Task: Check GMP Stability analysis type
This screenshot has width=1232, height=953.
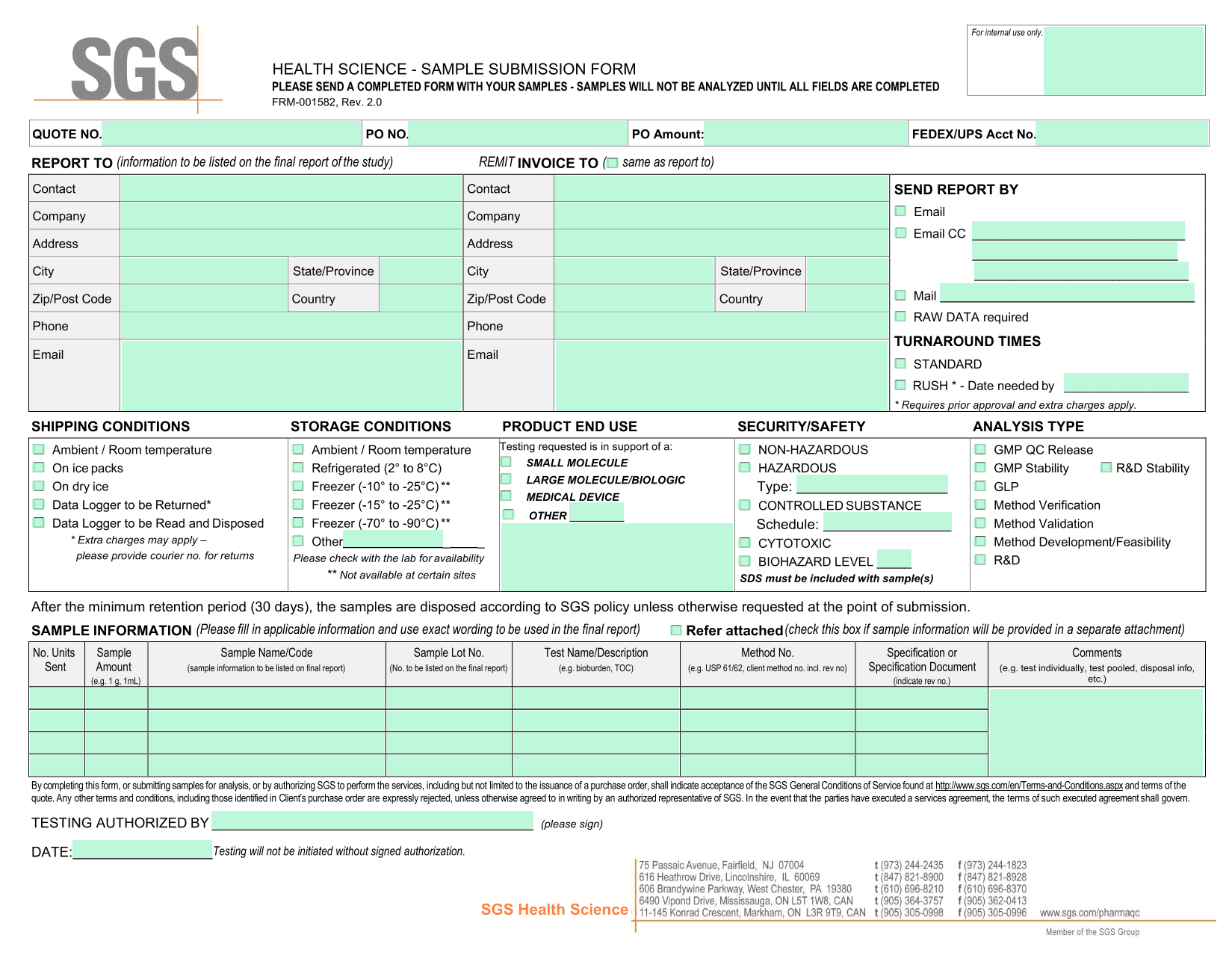Action: click(x=980, y=468)
